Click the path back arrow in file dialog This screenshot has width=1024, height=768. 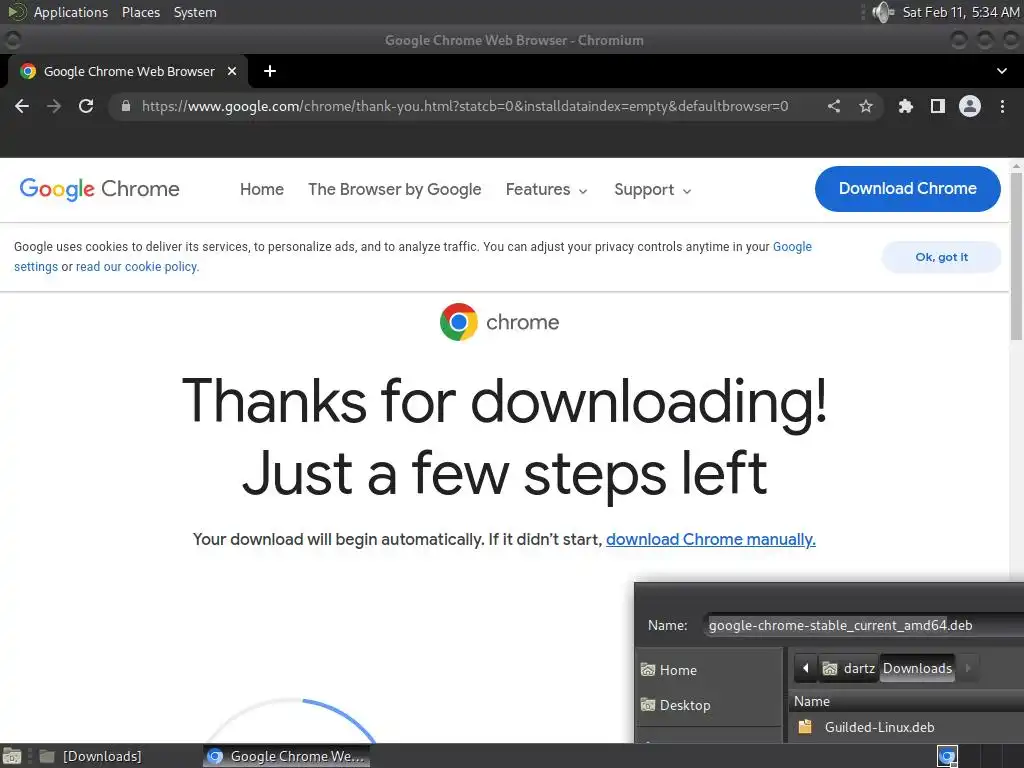click(x=805, y=668)
